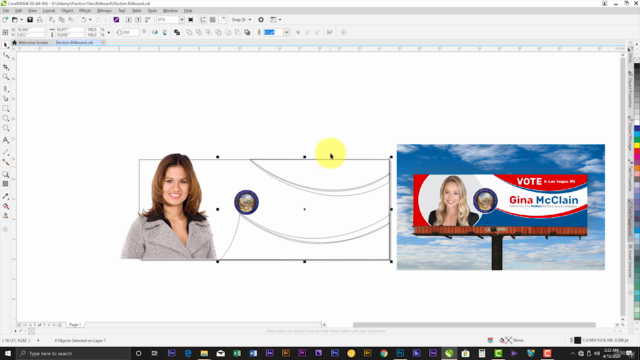Click Quick customize plus in toolbox
Image resolution: width=640 pixels, height=360 pixels.
tap(5, 229)
